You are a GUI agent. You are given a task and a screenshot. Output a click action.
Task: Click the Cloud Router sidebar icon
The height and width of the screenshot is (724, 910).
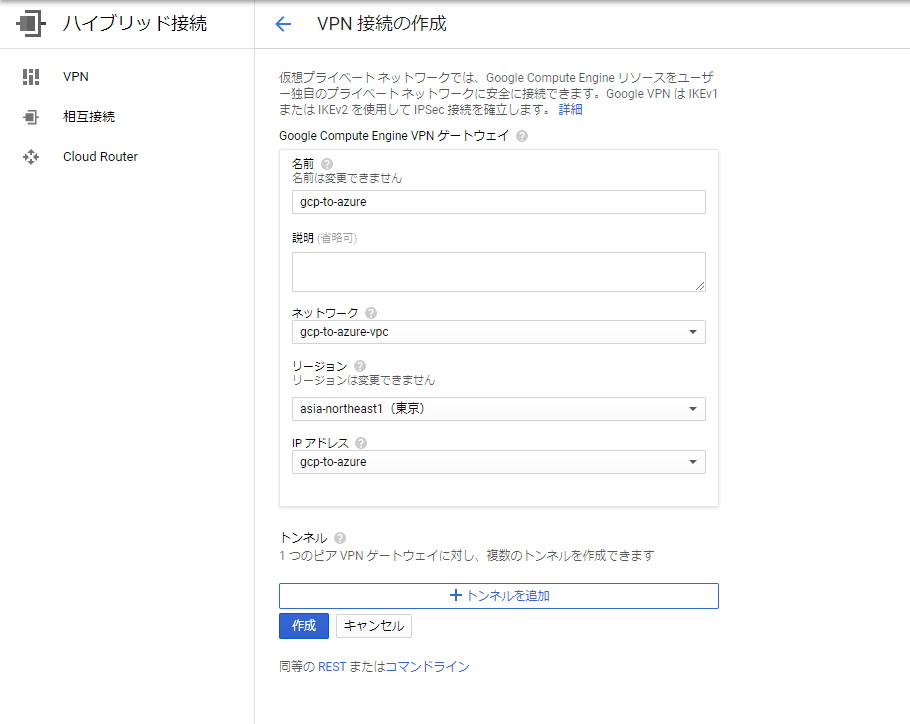pos(31,157)
